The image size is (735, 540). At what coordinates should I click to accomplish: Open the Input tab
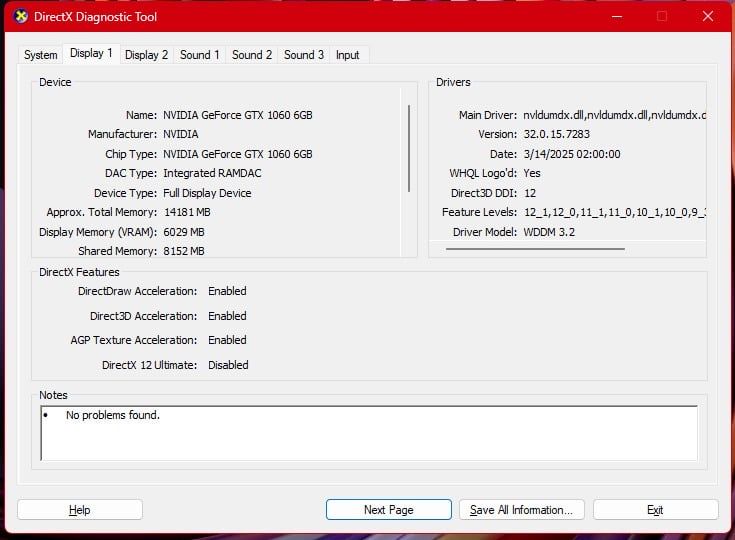click(347, 55)
